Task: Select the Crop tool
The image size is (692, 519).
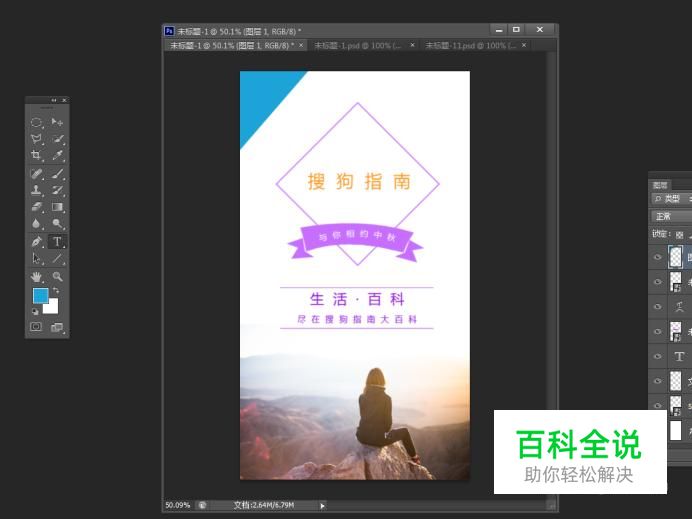Action: coord(36,155)
